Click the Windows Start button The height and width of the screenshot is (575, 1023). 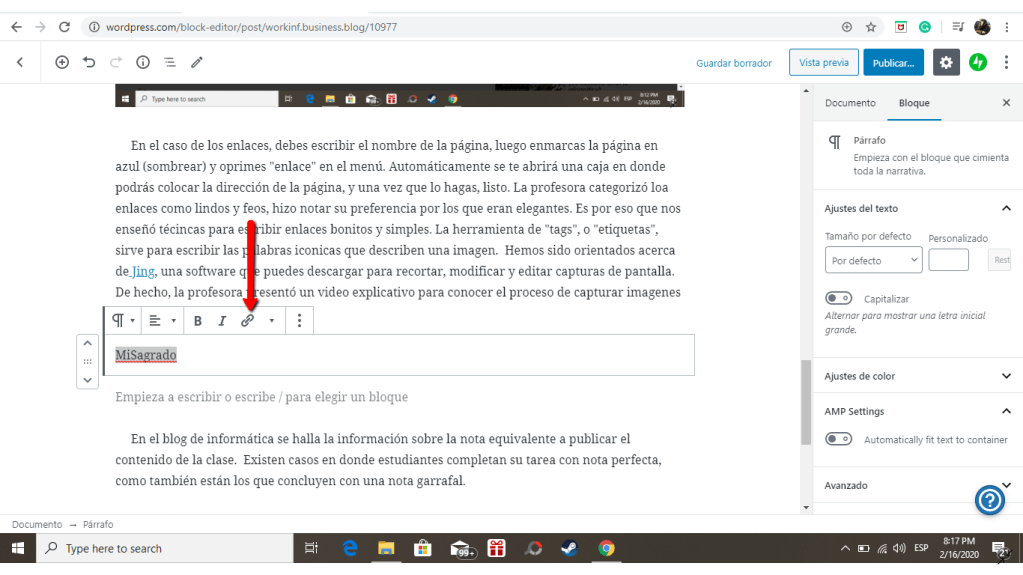17,548
